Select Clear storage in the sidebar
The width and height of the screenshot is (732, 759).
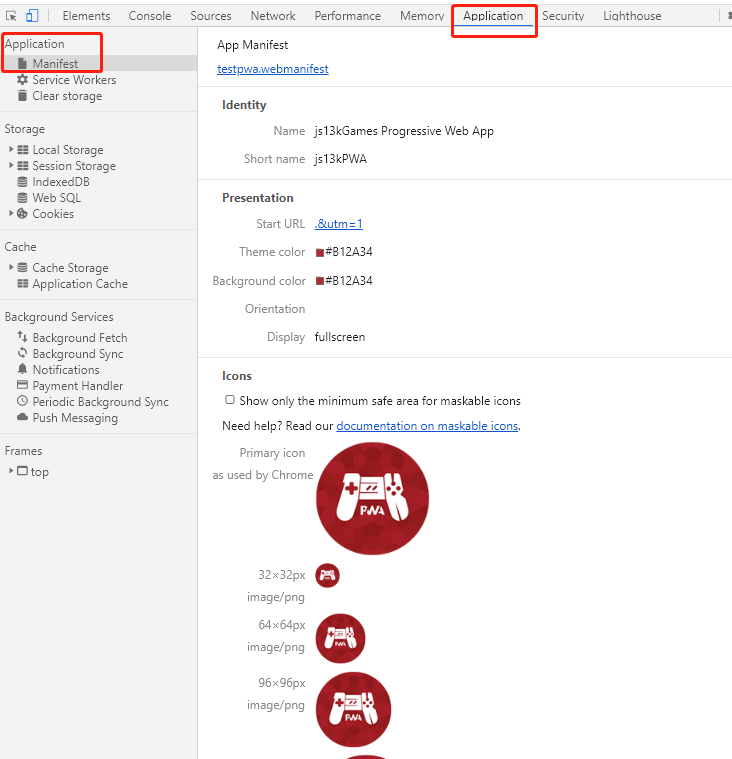click(67, 96)
